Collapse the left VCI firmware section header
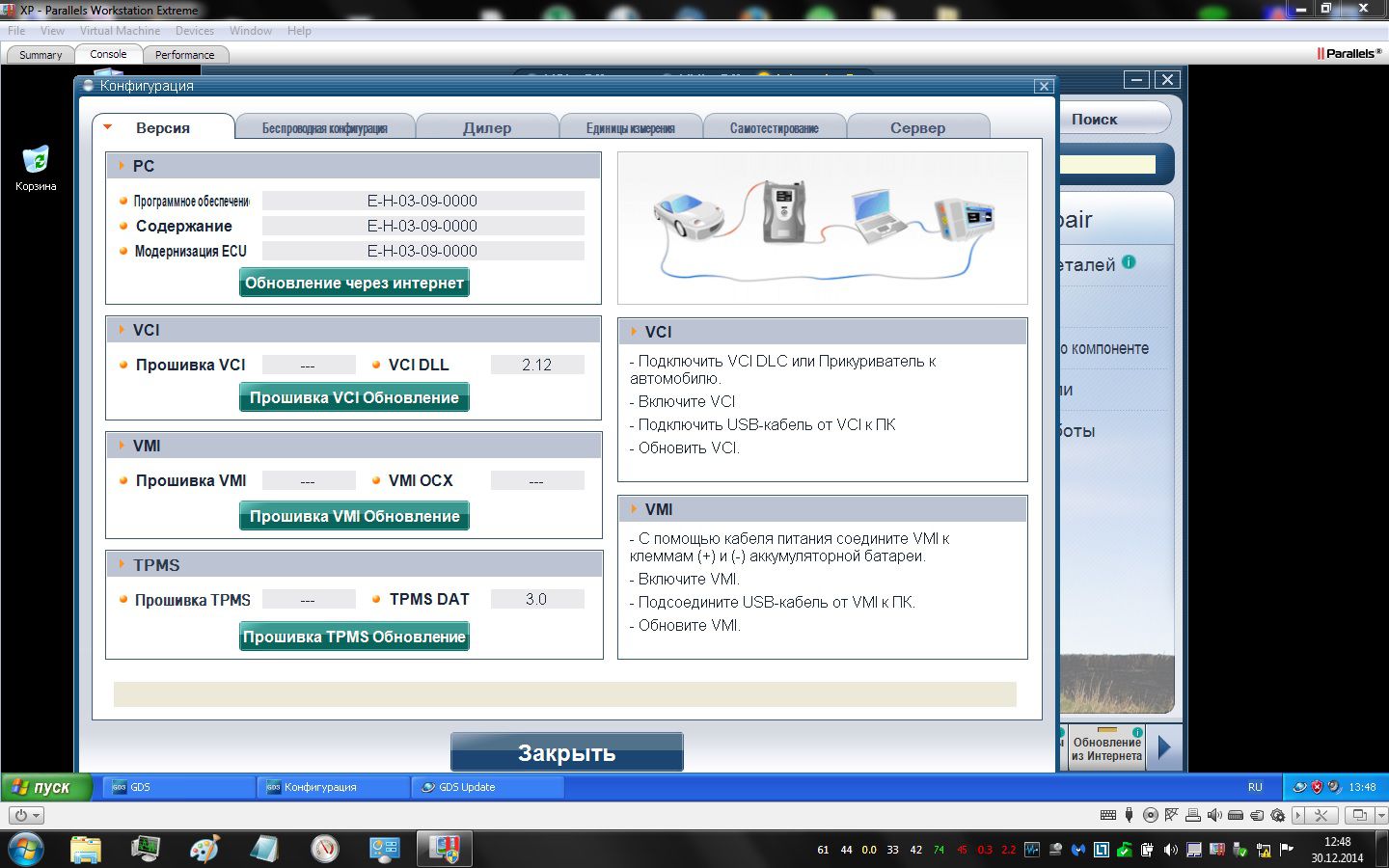This screenshot has height=868, width=1389. tap(353, 330)
